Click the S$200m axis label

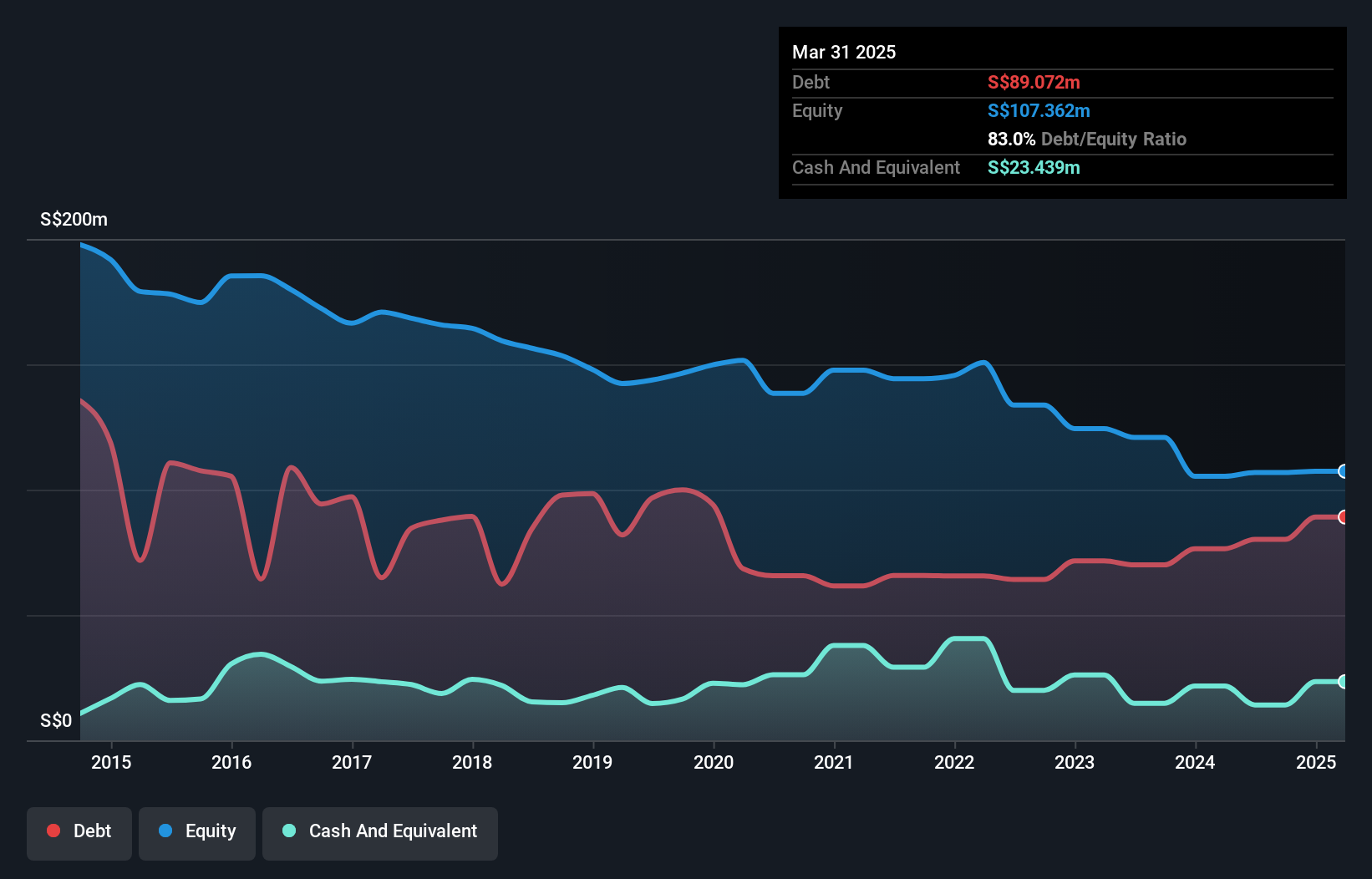[73, 219]
